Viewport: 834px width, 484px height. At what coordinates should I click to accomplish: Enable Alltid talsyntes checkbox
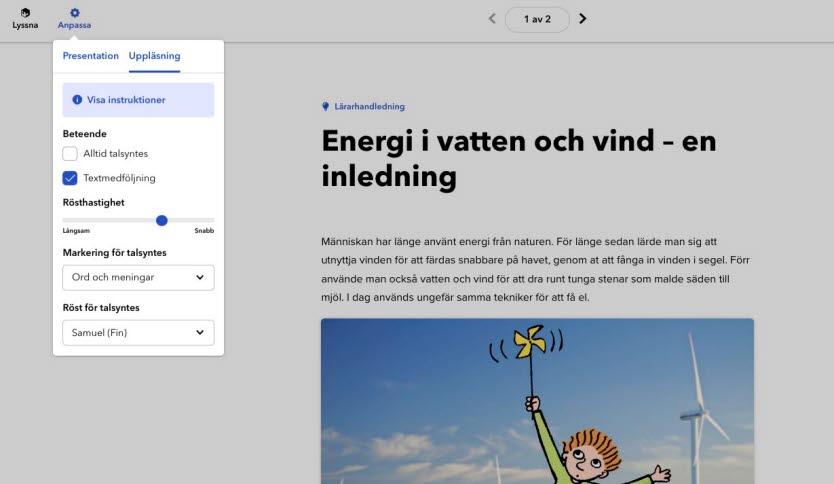coord(70,154)
